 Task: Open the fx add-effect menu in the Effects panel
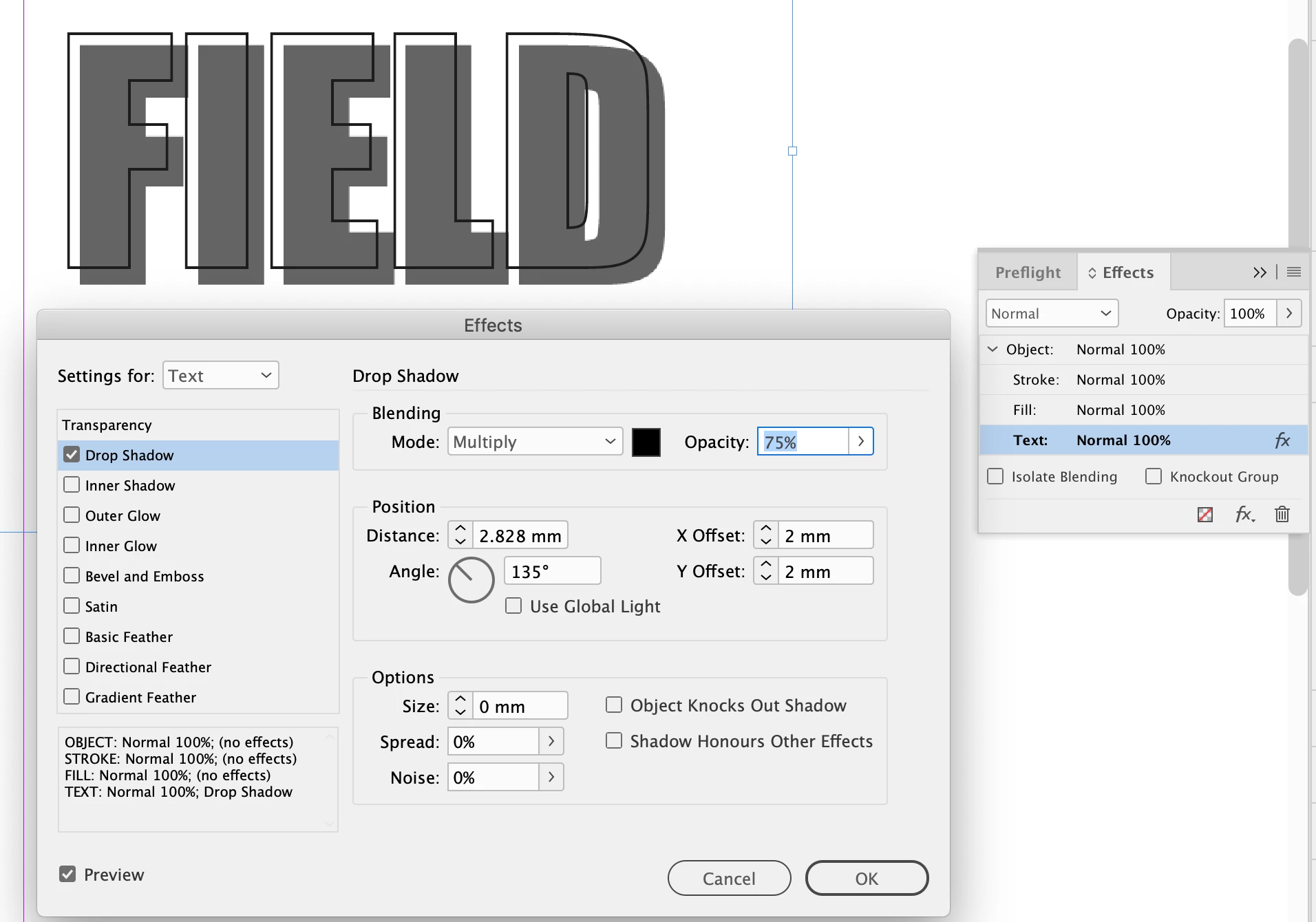tap(1245, 515)
